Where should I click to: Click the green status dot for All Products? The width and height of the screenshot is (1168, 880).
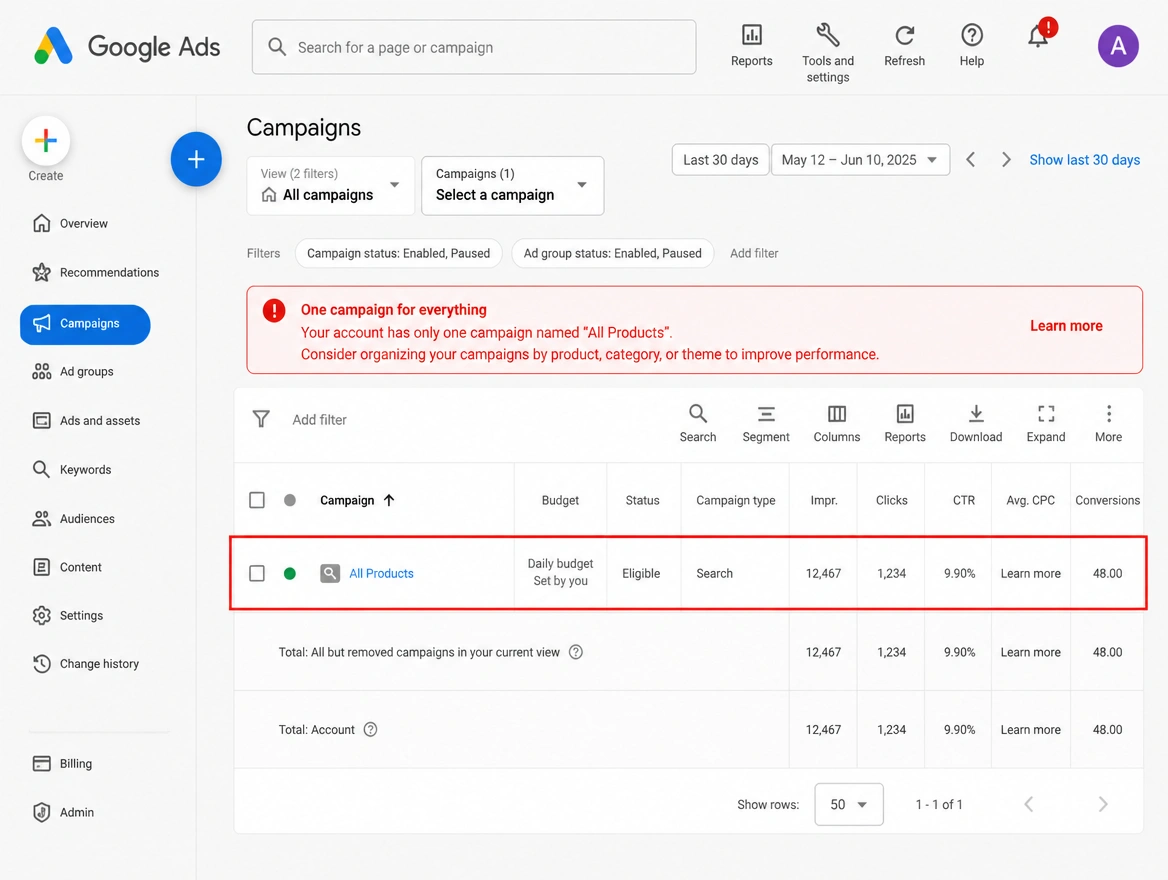click(290, 573)
